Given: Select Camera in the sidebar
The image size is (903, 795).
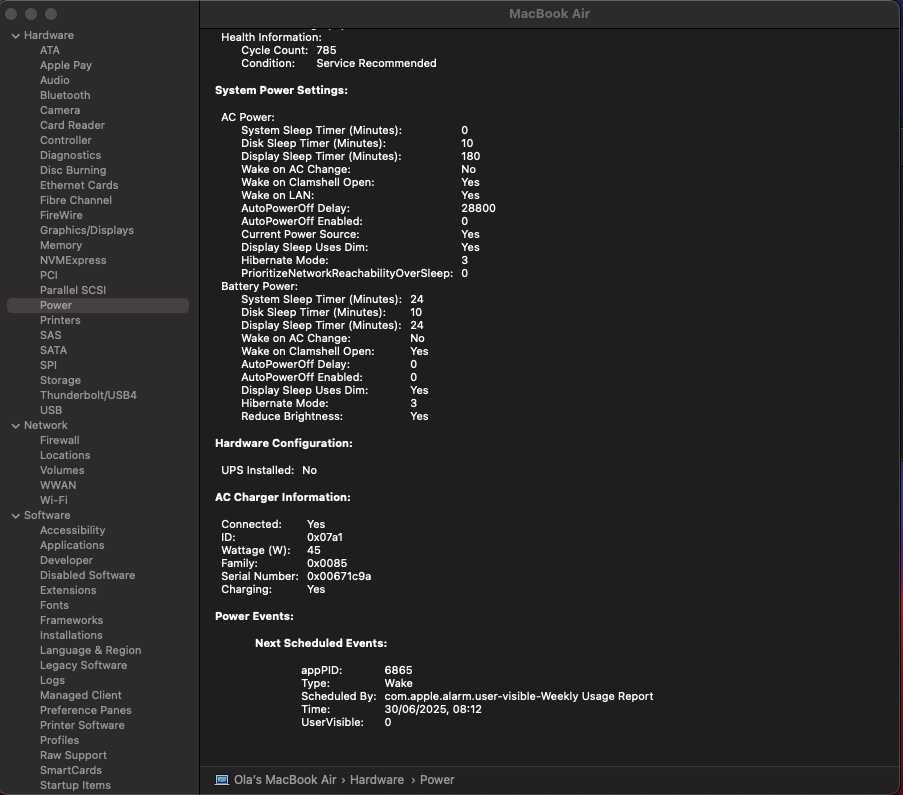Looking at the screenshot, I should [x=60, y=110].
